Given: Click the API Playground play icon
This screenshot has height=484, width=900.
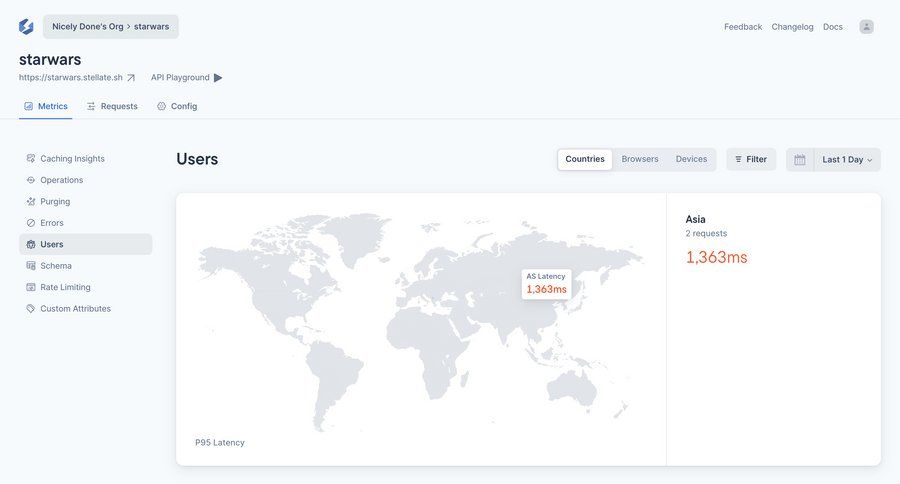Looking at the screenshot, I should [218, 78].
